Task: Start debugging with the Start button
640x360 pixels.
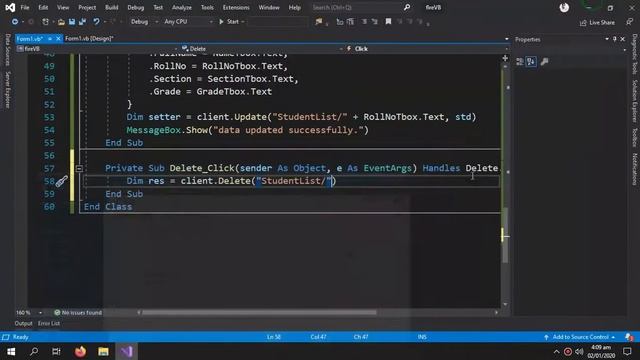Action: click(229, 22)
